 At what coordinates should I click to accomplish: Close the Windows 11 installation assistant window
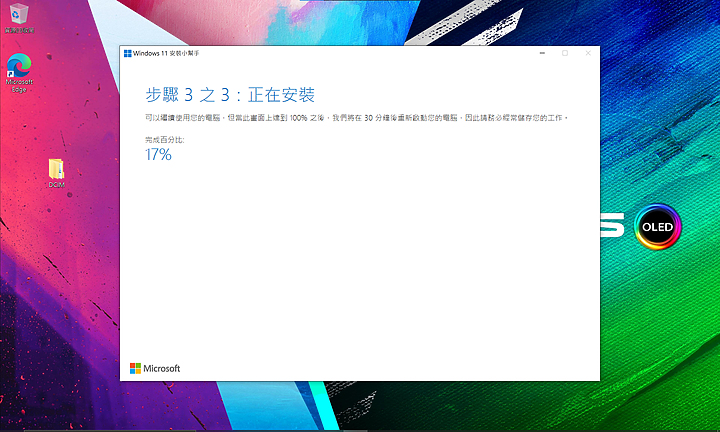click(588, 53)
